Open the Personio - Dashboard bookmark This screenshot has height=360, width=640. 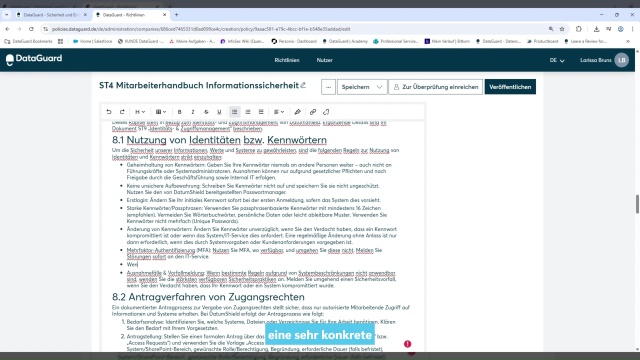click(294, 41)
